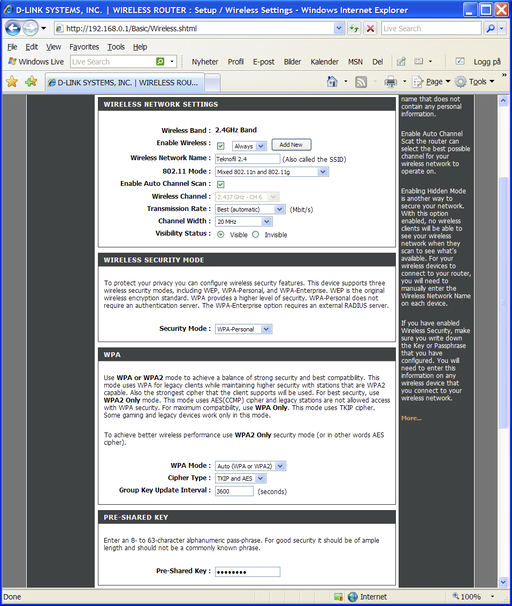Click the Del toolbar button
The image size is (512, 606).
click(x=378, y=62)
